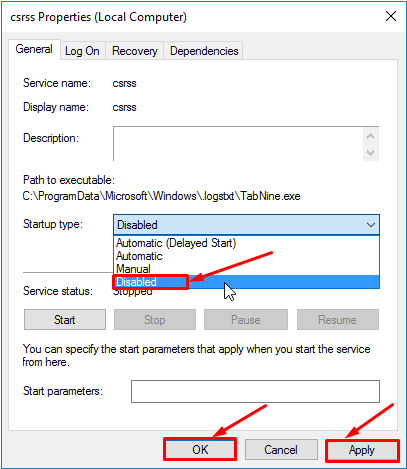Click the greyed Stop button
Image resolution: width=407 pixels, height=469 pixels.
click(155, 320)
